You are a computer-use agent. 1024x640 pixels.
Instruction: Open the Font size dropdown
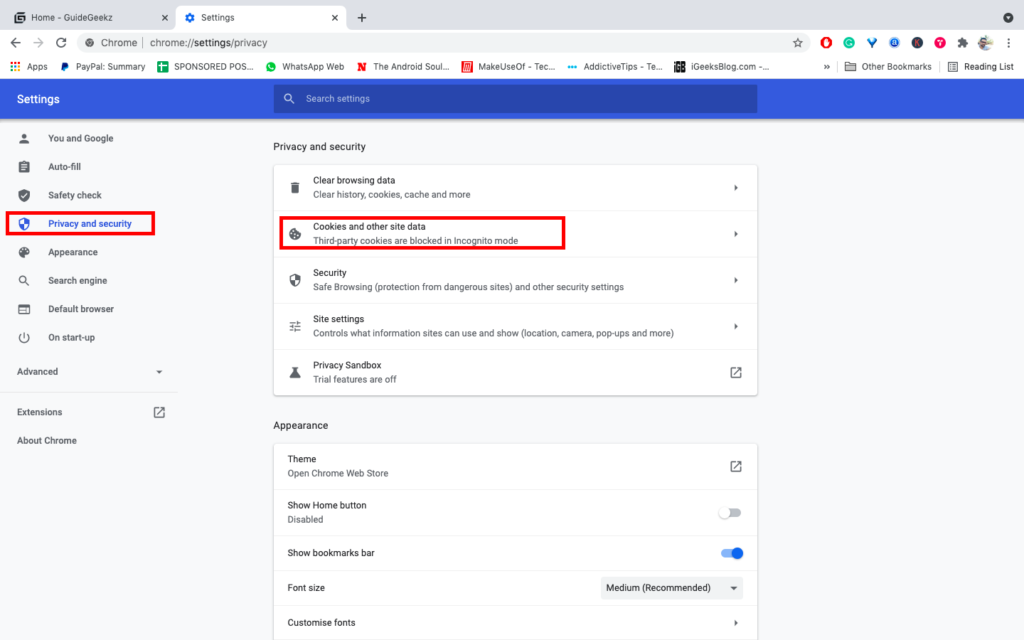(671, 588)
